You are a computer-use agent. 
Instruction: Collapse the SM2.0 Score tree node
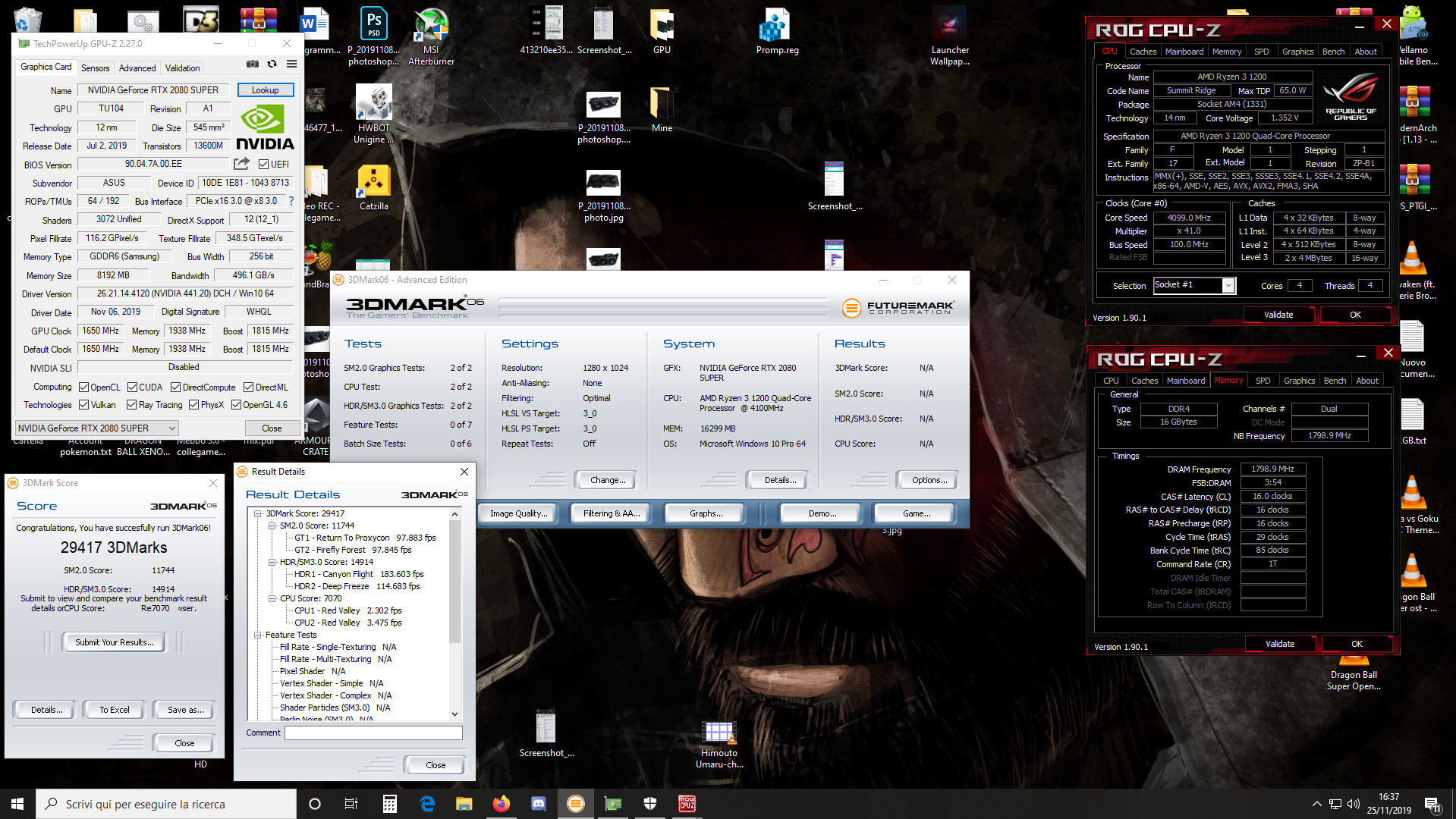click(272, 526)
